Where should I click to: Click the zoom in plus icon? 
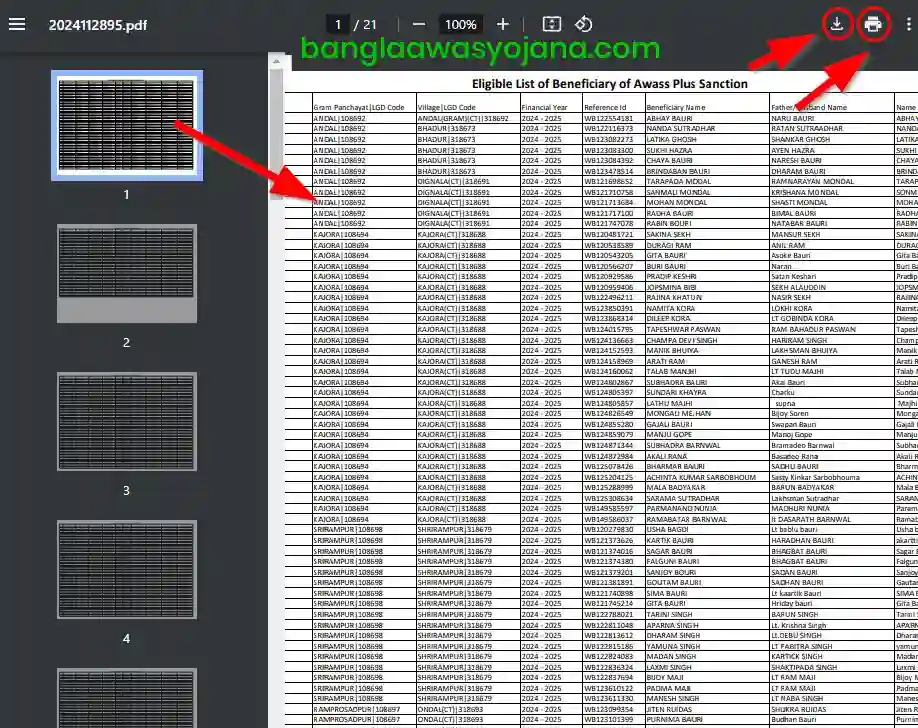pyautogui.click(x=502, y=25)
